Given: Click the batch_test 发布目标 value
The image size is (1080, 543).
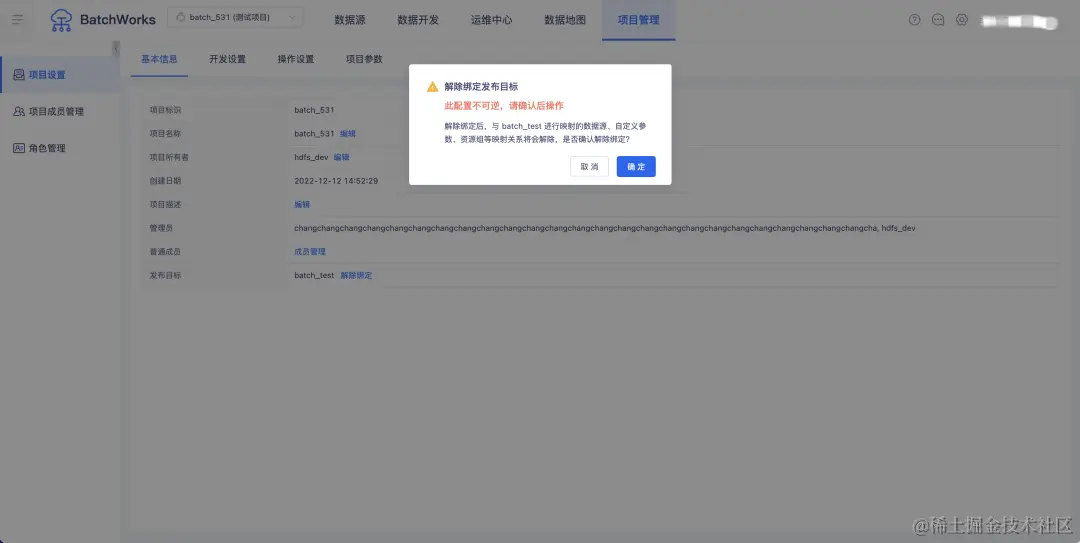Looking at the screenshot, I should (x=314, y=275).
